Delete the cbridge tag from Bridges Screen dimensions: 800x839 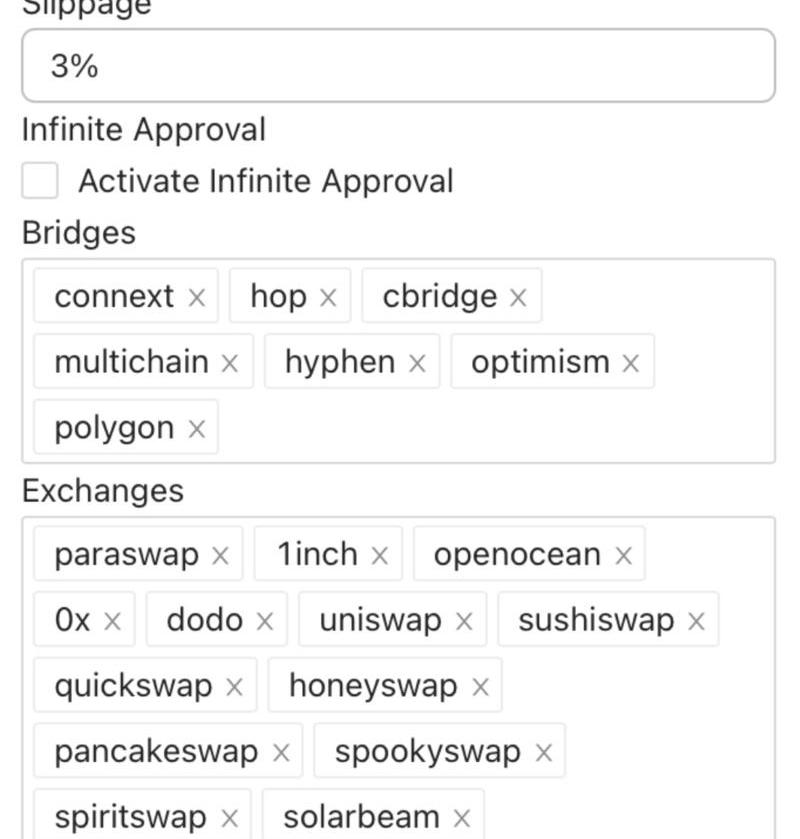point(518,297)
